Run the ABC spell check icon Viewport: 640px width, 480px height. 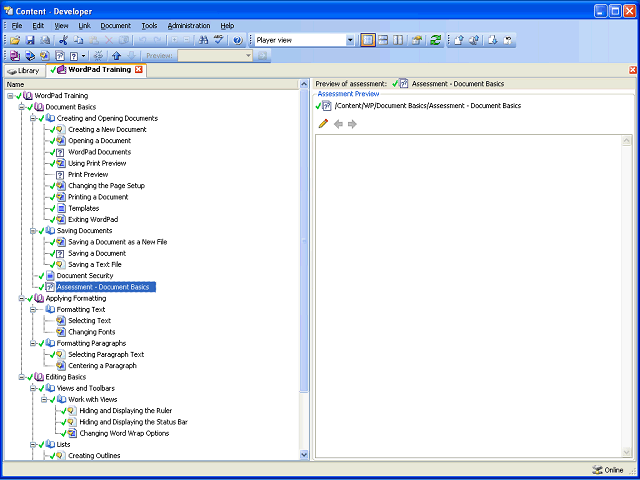219,40
